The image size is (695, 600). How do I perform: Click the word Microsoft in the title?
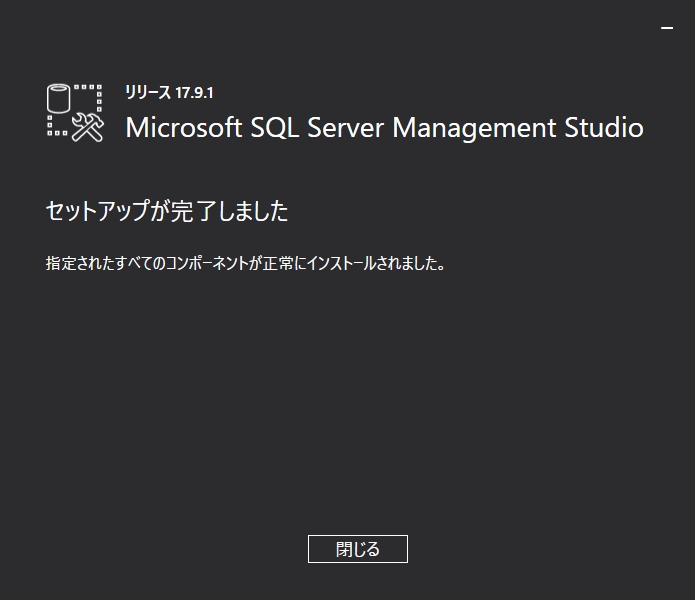[184, 128]
